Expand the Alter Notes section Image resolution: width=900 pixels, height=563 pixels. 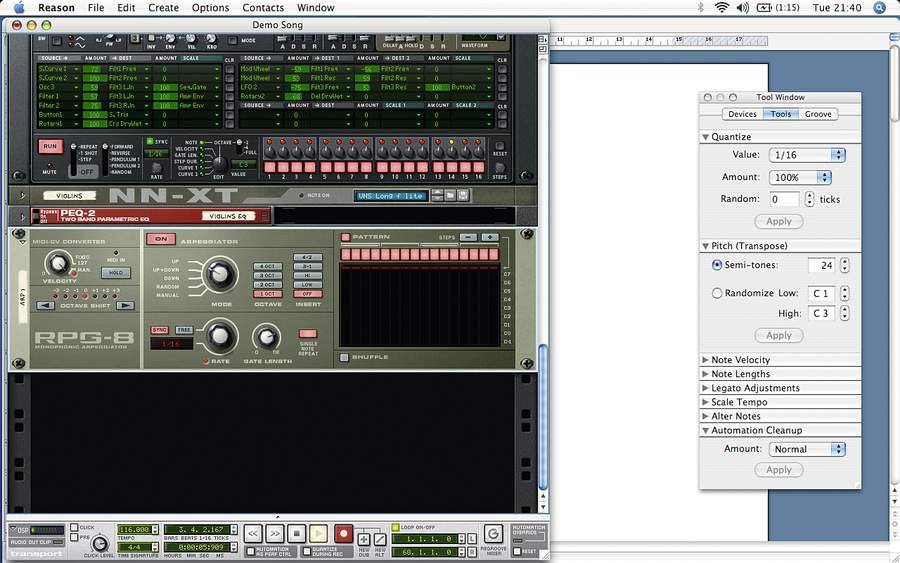coord(705,416)
